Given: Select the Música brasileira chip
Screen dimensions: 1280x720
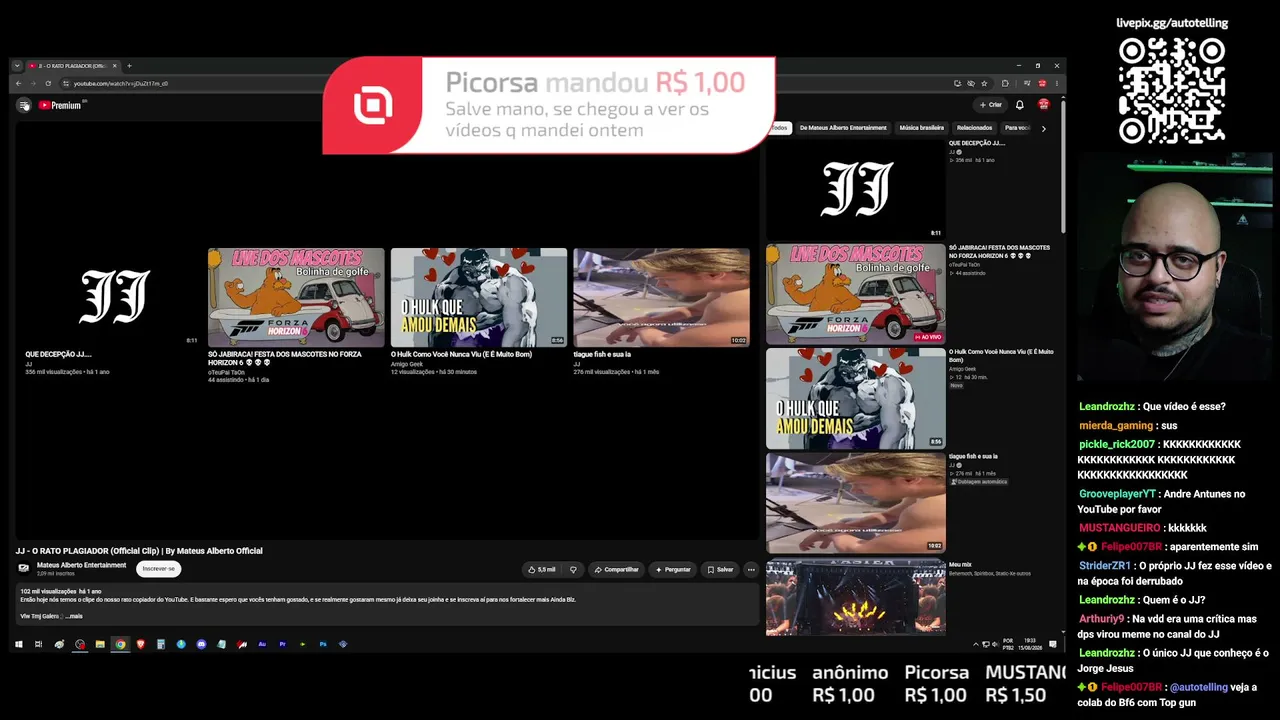Looking at the screenshot, I should [x=921, y=128].
